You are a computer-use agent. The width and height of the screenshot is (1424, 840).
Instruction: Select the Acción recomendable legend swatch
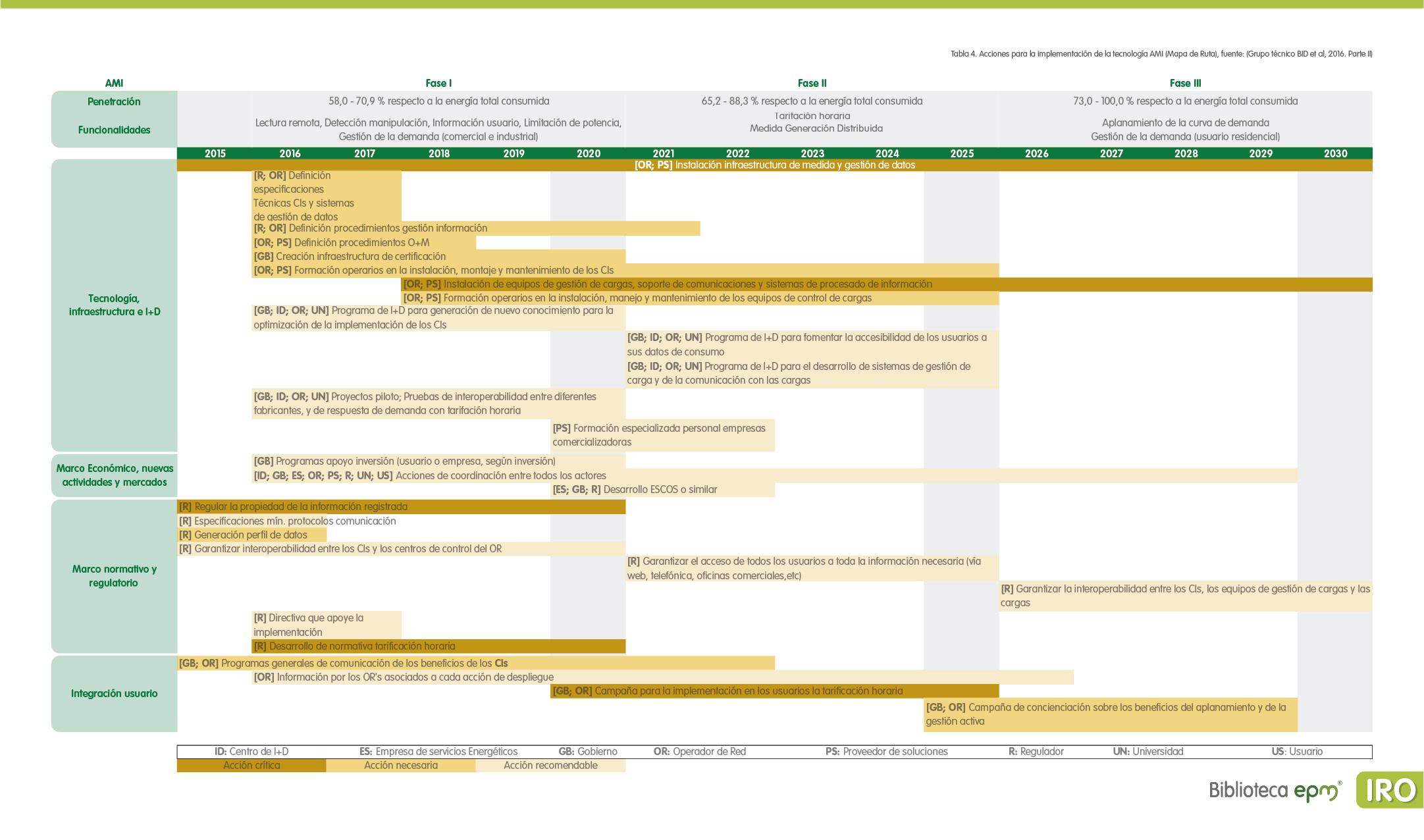(x=550, y=766)
